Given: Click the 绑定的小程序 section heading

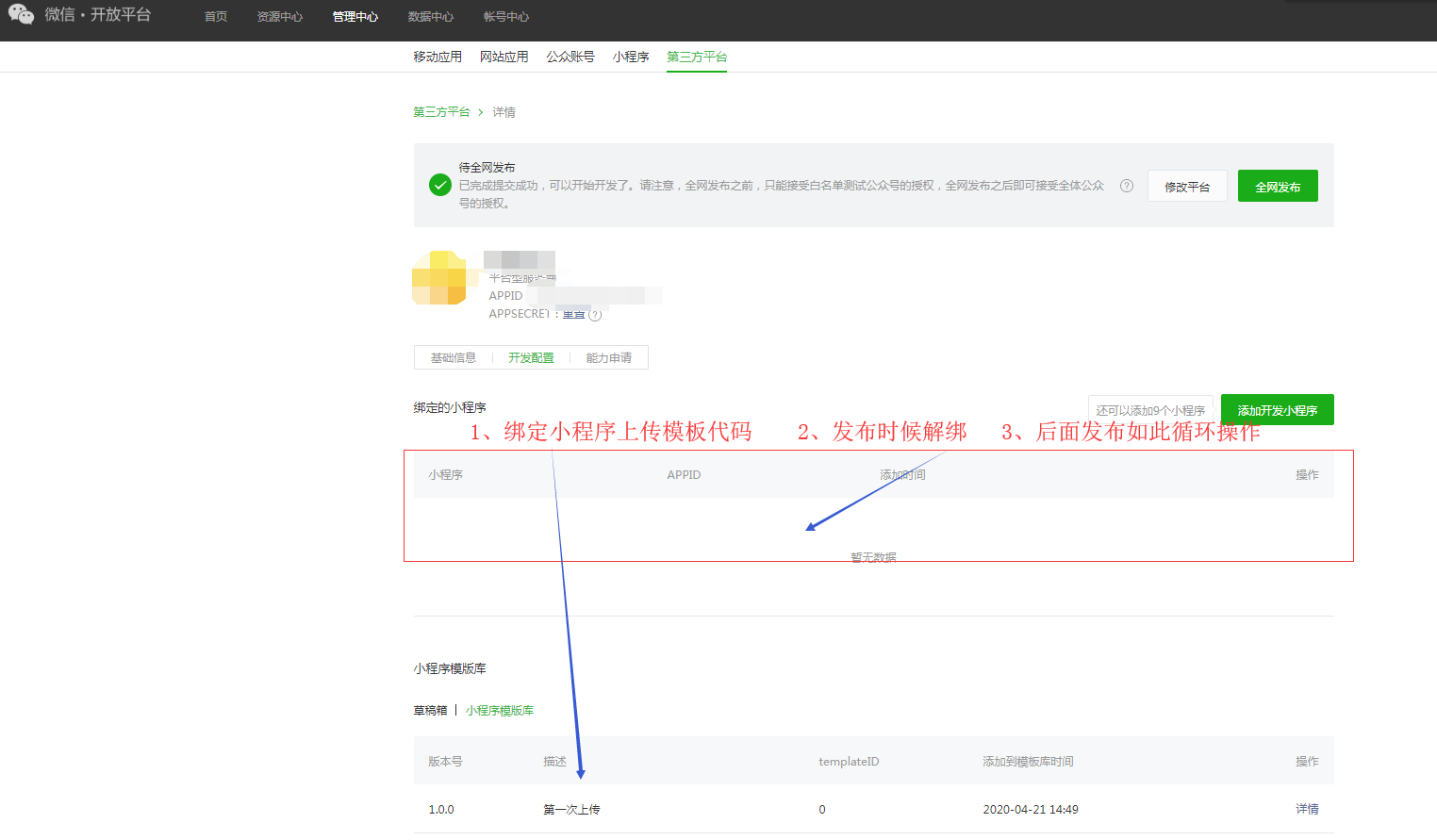Looking at the screenshot, I should (450, 407).
